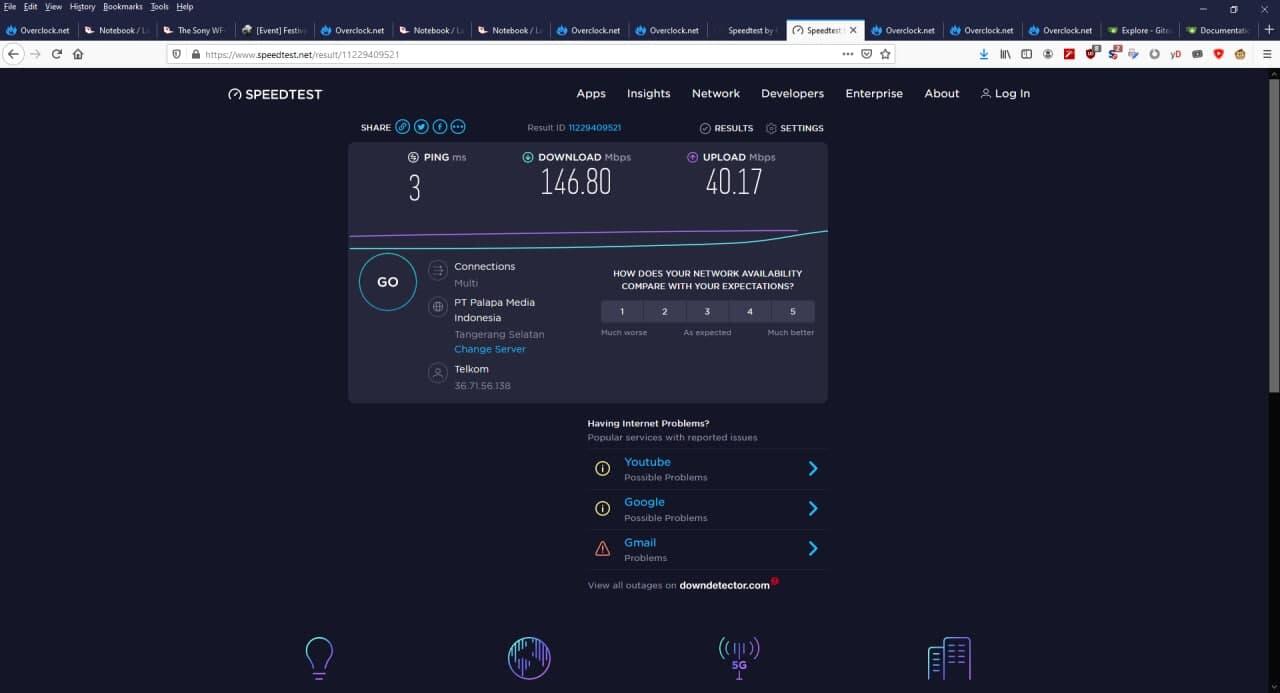
Task: Click the buildings enterprise icon at bottom
Action: 949,658
